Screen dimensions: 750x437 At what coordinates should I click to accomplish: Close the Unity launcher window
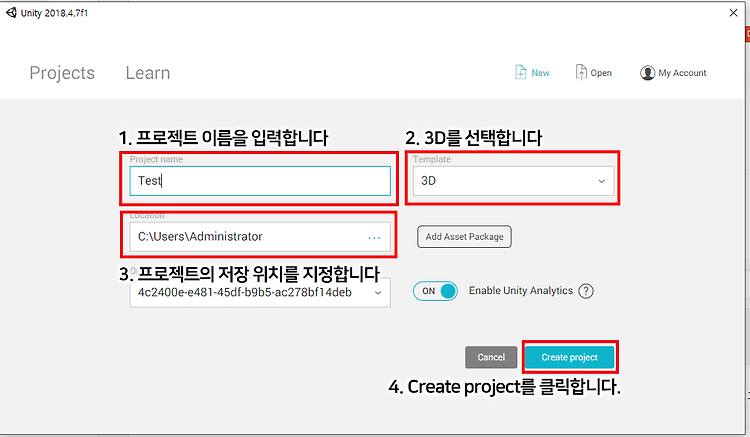coord(733,13)
